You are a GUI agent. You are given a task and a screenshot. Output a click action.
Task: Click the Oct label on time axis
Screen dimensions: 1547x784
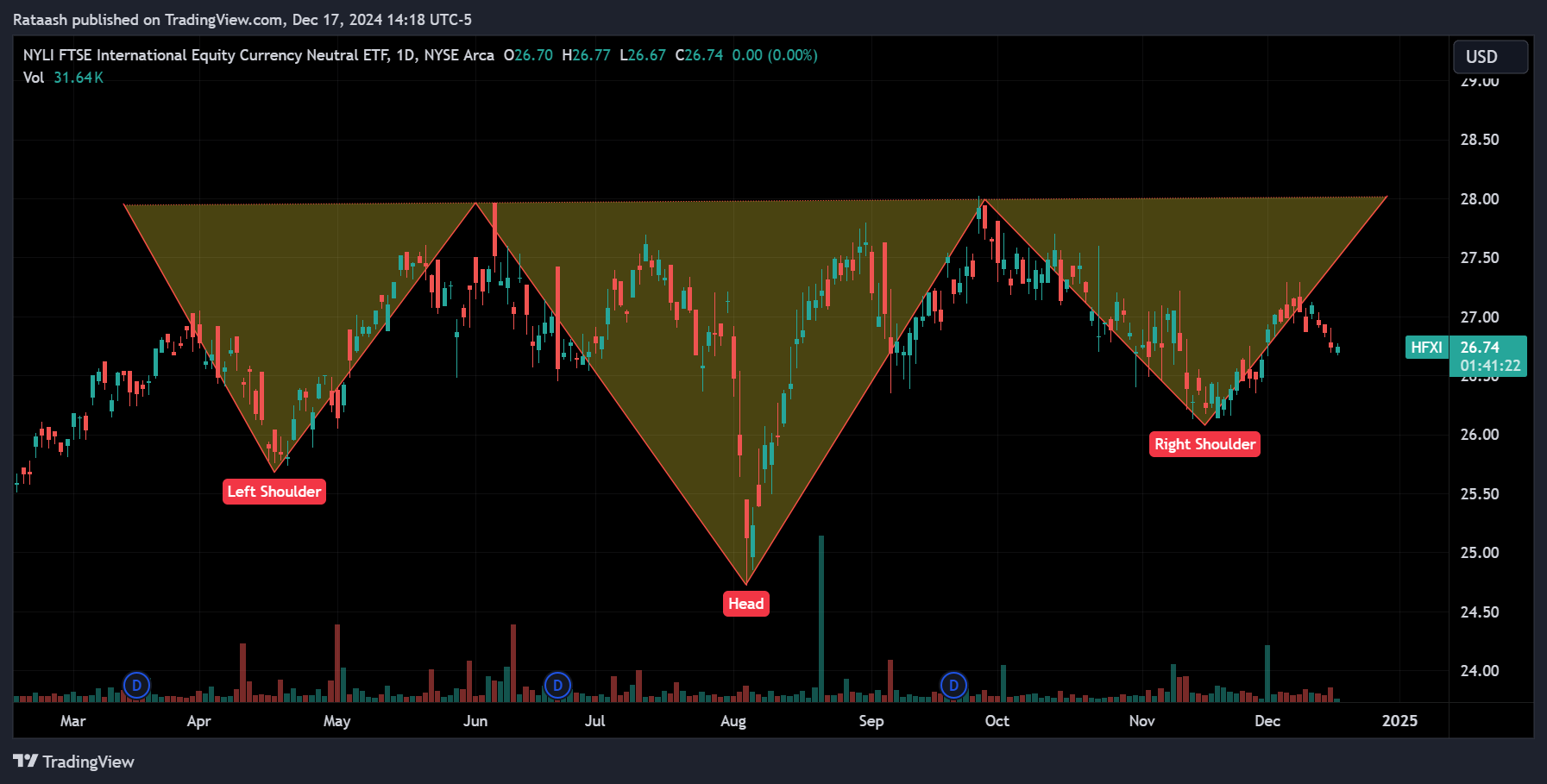(x=997, y=721)
